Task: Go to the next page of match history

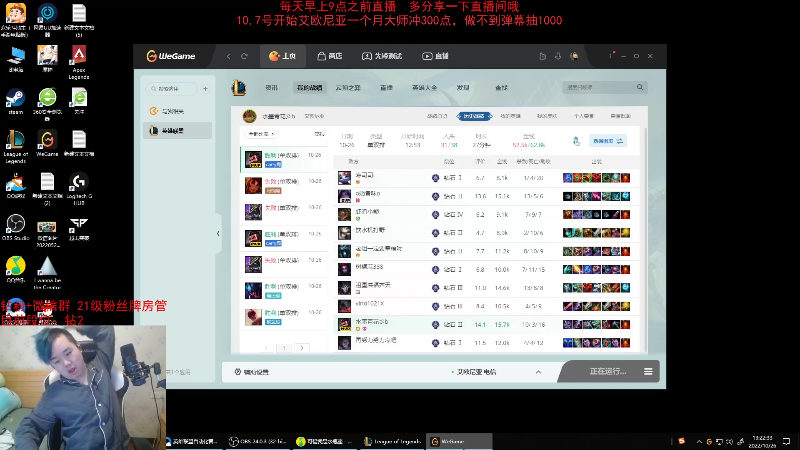Action: click(302, 348)
